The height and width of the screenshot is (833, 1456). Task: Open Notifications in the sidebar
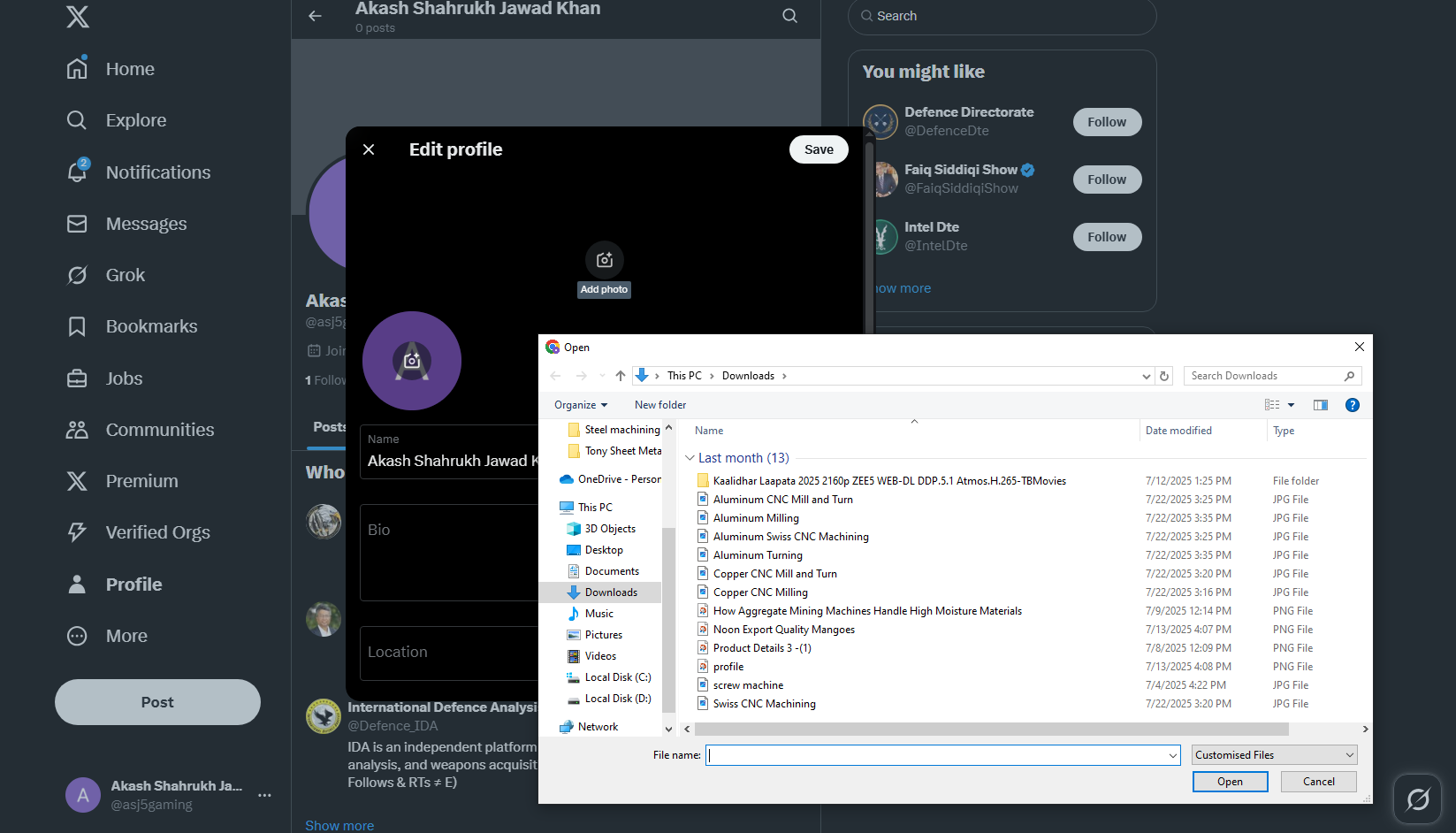(139, 172)
